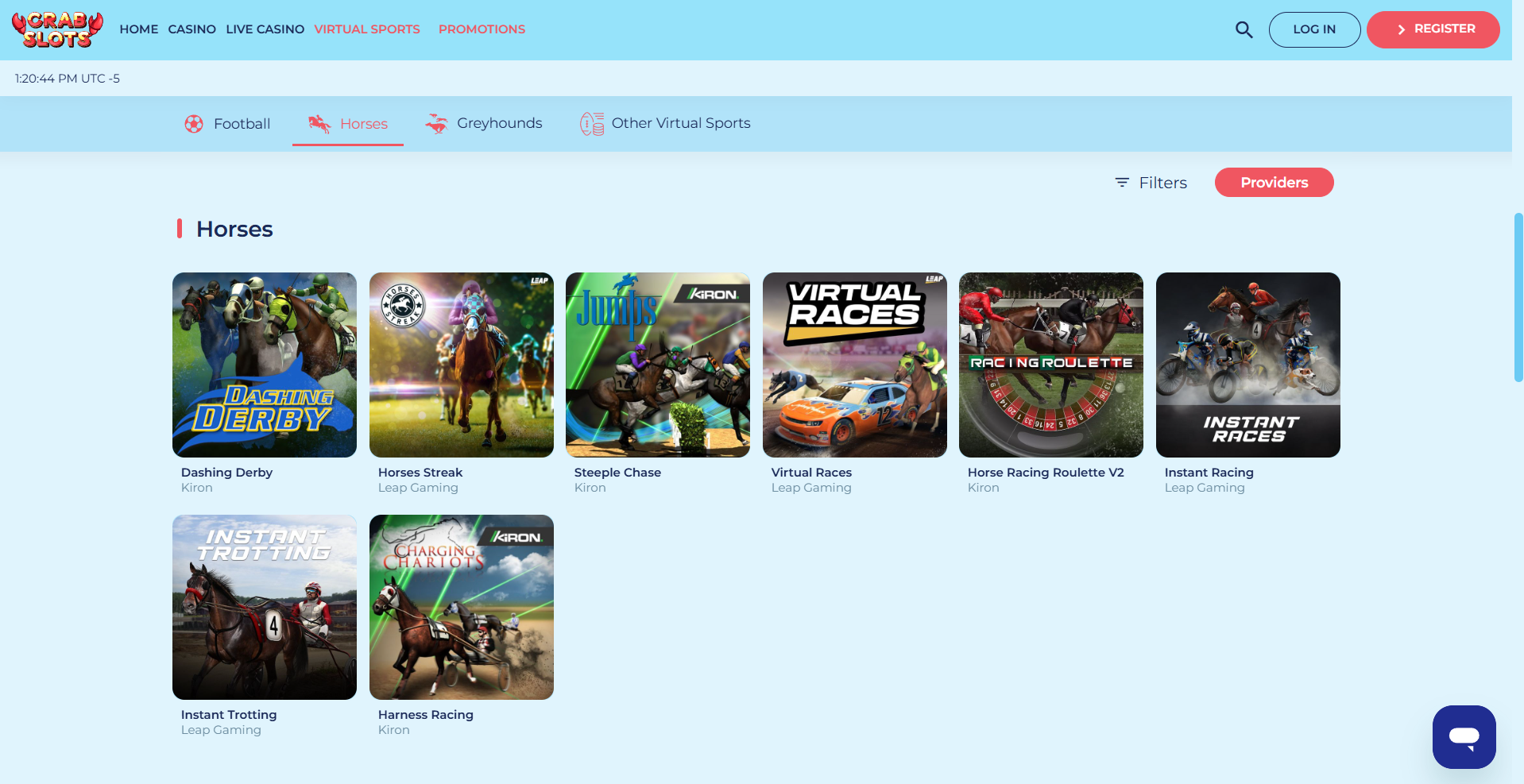1524x784 pixels.
Task: Click the Greyhounds dog icon
Action: pyautogui.click(x=436, y=123)
